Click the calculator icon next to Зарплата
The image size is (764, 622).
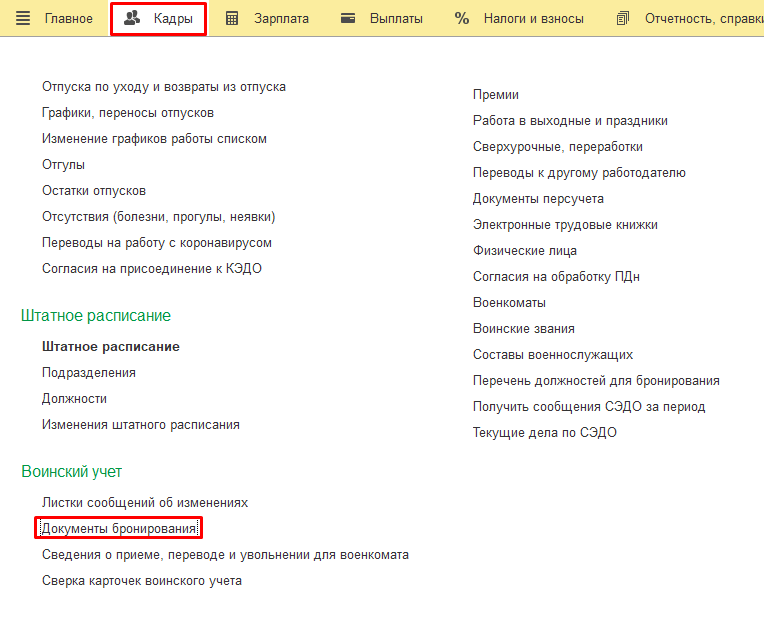[232, 19]
